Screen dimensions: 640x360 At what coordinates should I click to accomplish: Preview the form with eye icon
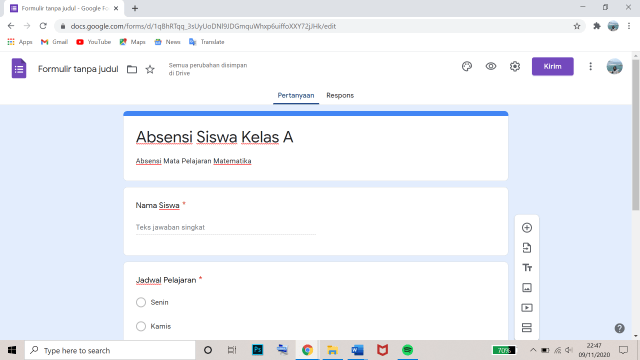[x=491, y=67]
